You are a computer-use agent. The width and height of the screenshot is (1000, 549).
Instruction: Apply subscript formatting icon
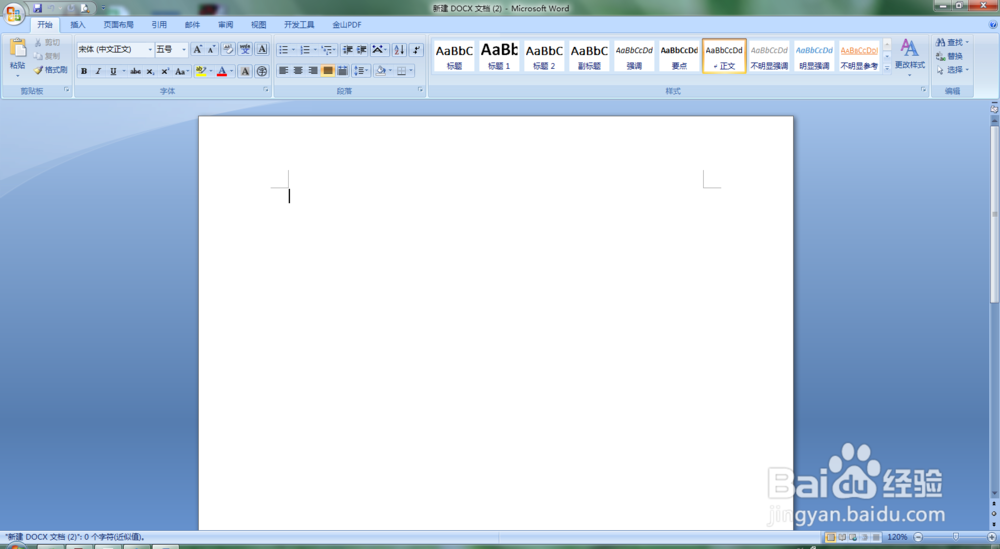coord(151,71)
